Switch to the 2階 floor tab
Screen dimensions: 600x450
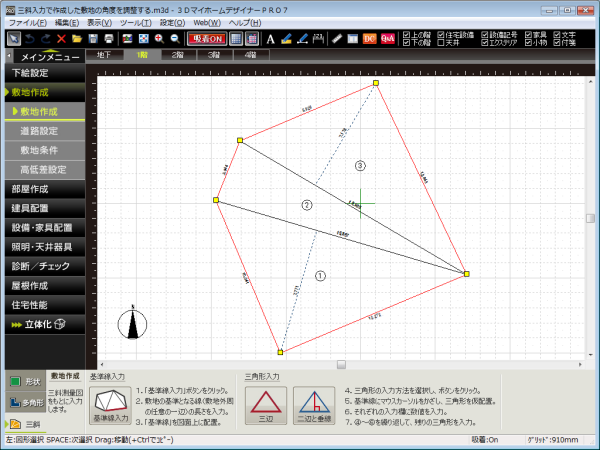[177, 55]
